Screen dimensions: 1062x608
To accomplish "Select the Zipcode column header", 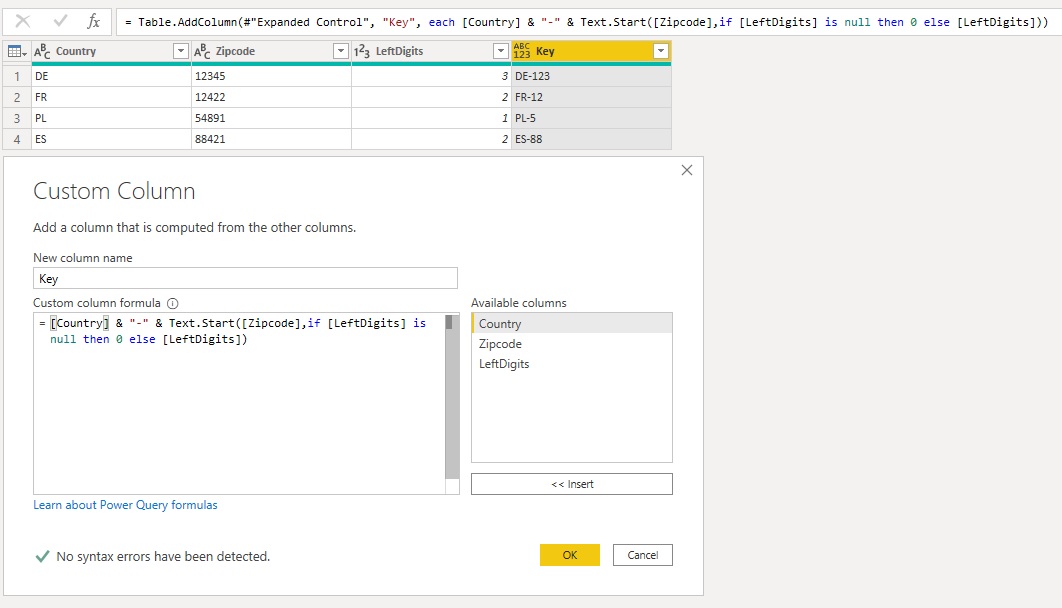I will [x=272, y=51].
